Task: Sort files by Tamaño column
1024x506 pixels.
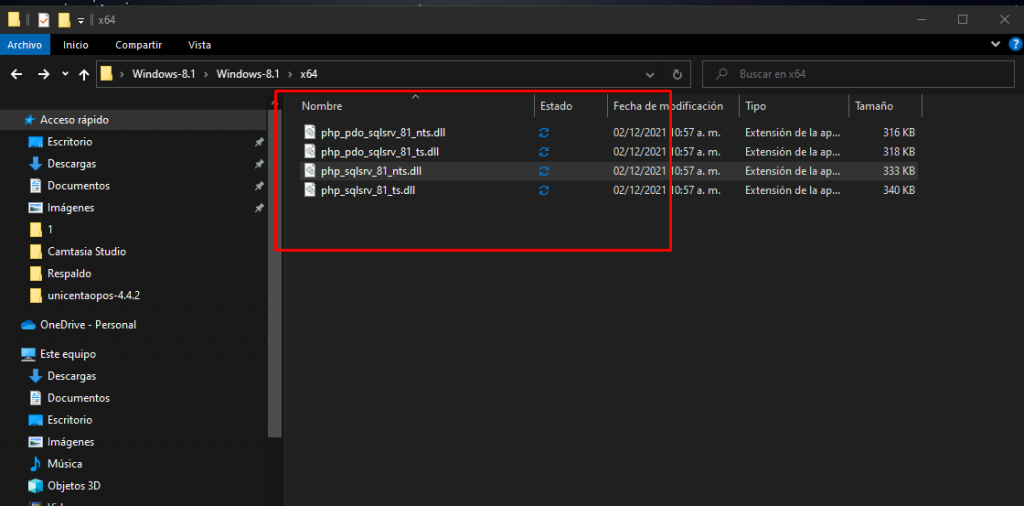Action: (x=873, y=106)
